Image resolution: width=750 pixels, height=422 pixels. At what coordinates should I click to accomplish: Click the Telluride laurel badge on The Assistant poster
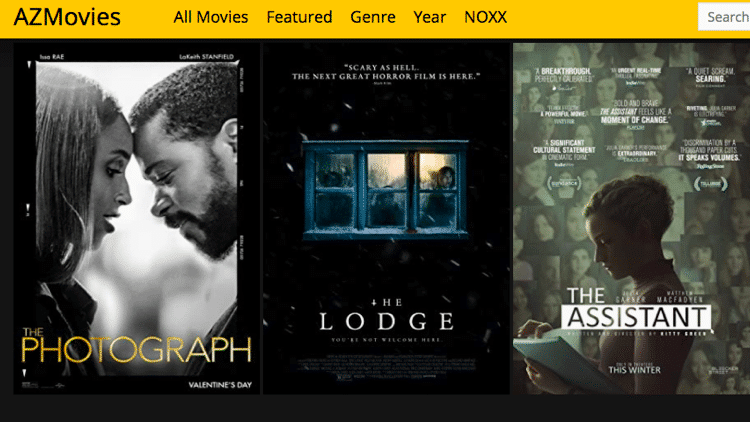pos(711,184)
